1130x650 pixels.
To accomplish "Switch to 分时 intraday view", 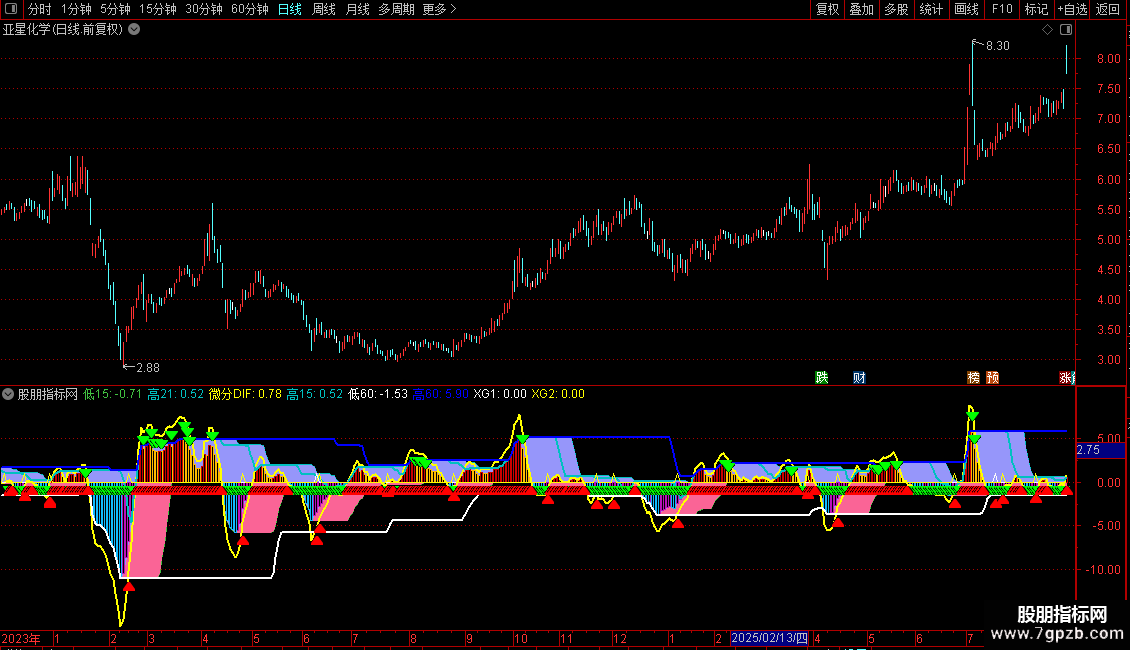I will pos(40,9).
